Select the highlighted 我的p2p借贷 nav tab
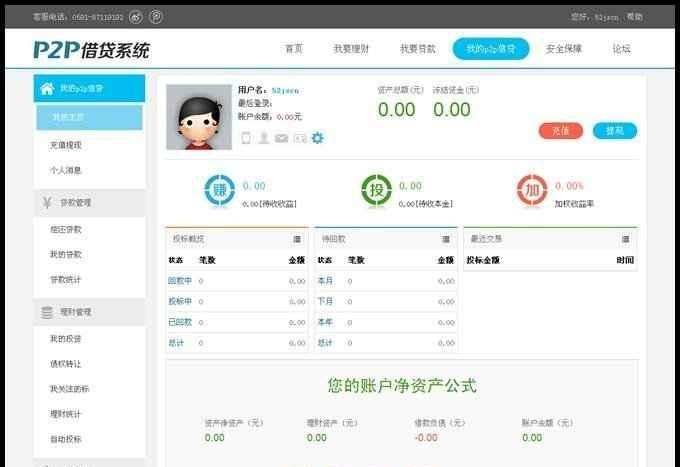This screenshot has width=680, height=467. point(491,49)
